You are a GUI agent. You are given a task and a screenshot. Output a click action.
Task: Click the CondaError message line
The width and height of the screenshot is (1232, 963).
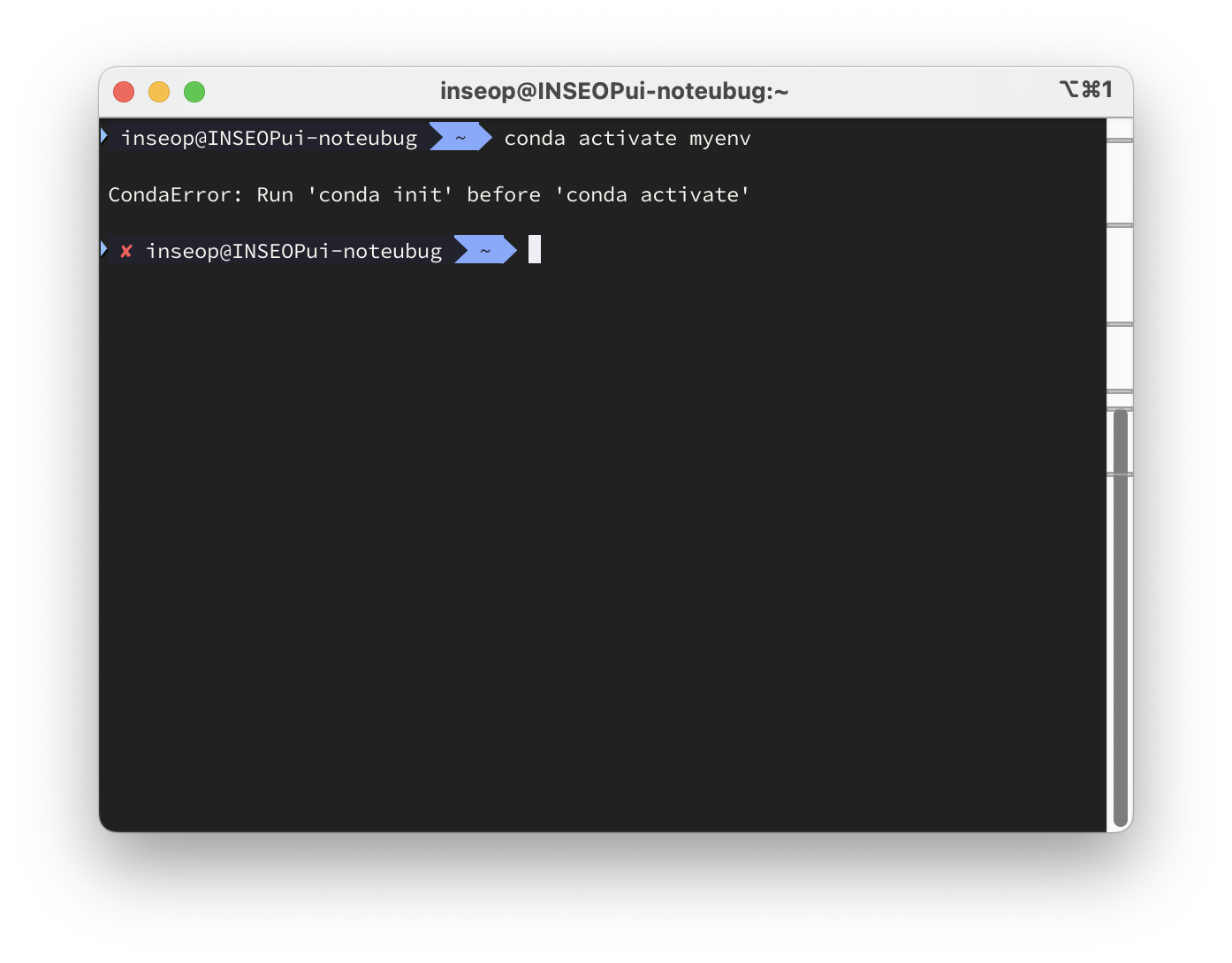429,195
